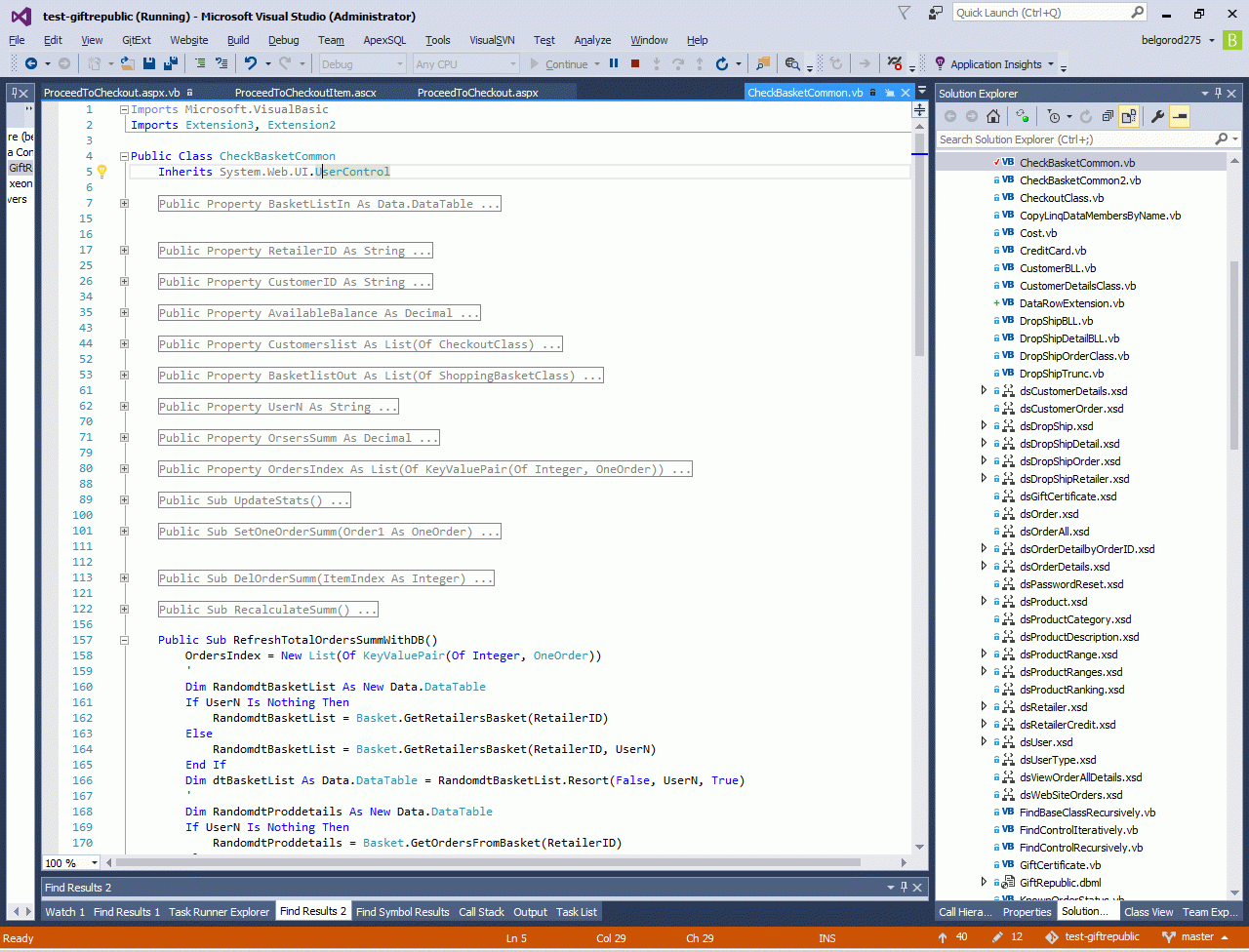Click the Solution Explorer search magnifier icon
Screen dimensions: 1249x952
(x=1223, y=139)
